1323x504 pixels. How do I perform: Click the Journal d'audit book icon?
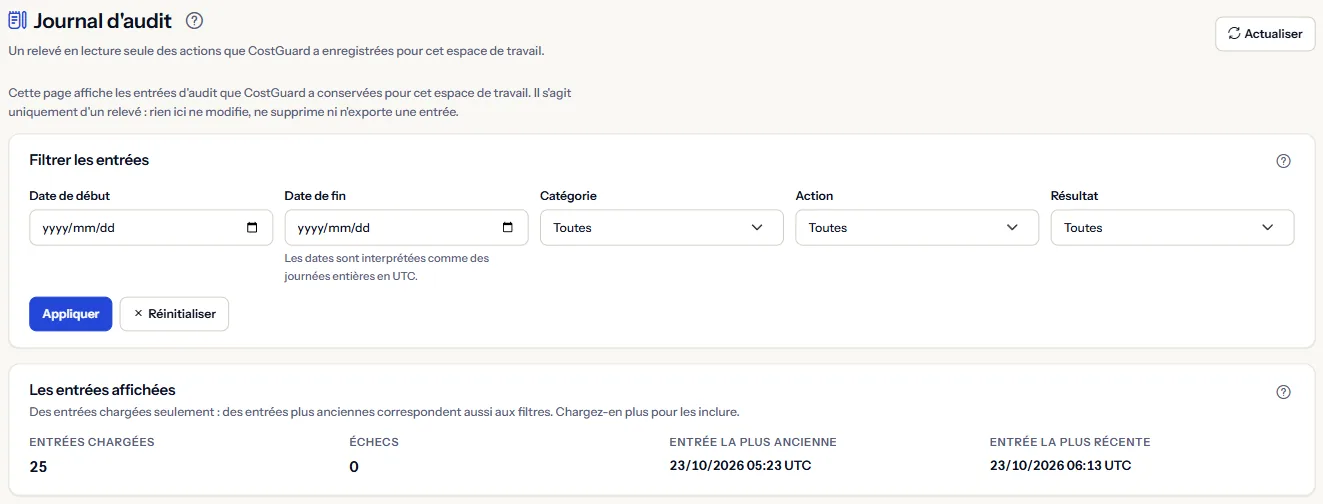coord(17,20)
